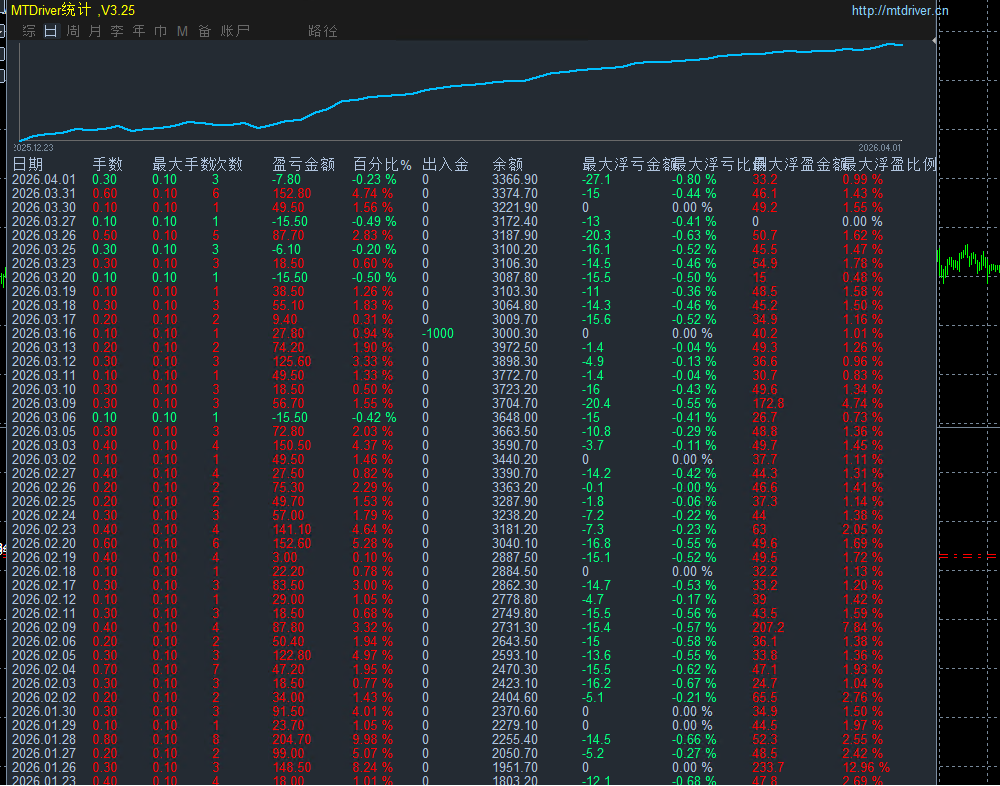Click max floating profit 172.8
Image resolution: width=1000 pixels, height=786 pixels.
tap(768, 404)
